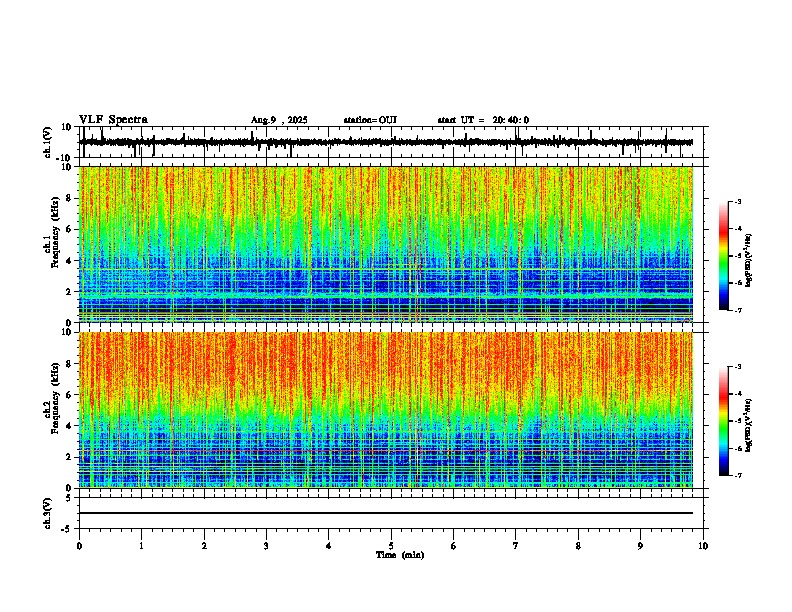The image size is (792, 612).
Task: Click time-axis tick label "5"
Action: pos(391,546)
